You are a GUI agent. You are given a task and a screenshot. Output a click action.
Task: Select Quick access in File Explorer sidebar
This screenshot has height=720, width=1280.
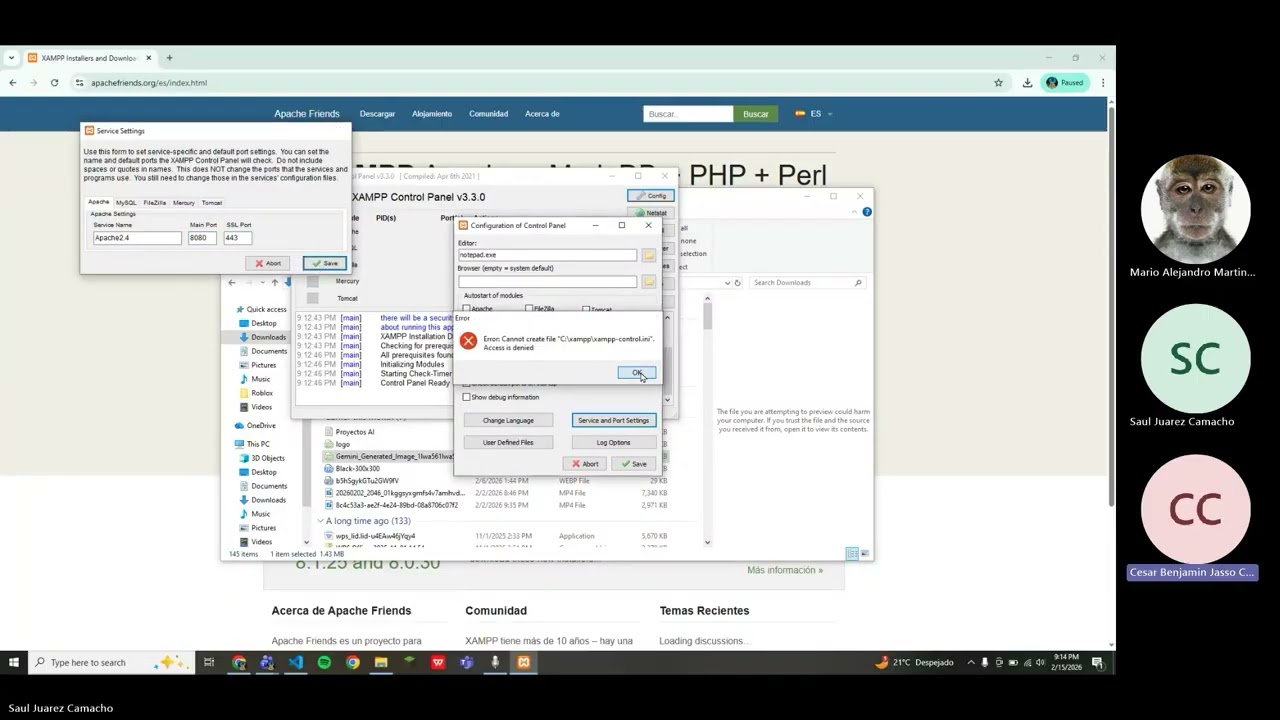[x=266, y=309]
